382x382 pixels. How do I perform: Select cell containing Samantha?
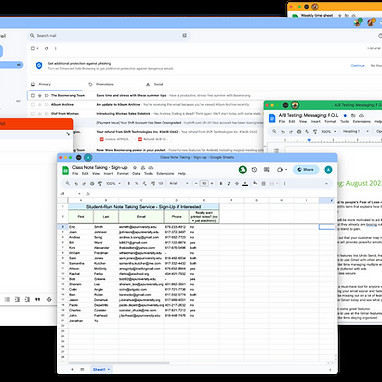(x=81, y=263)
